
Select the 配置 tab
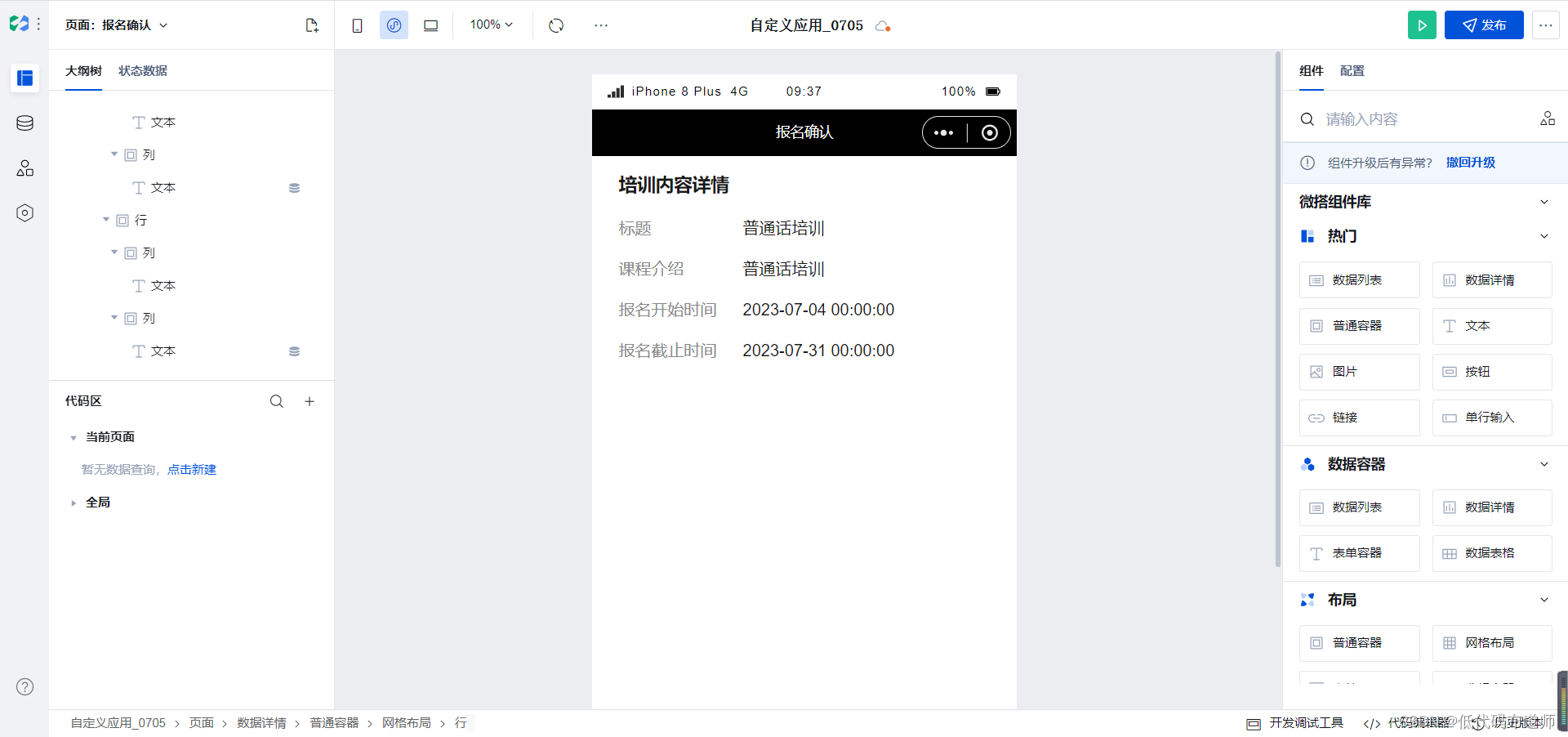1352,71
